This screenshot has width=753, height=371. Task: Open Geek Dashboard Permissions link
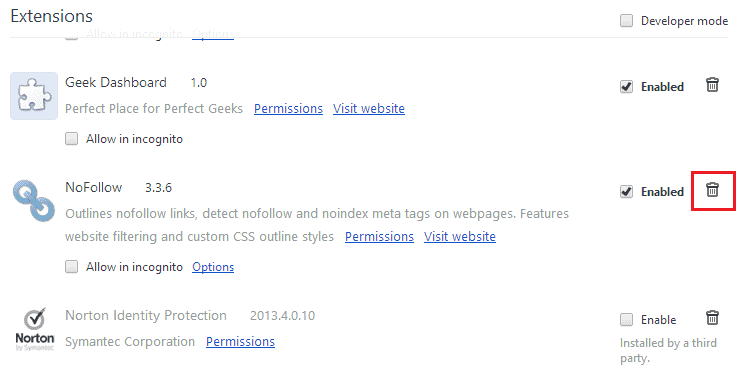pyautogui.click(x=288, y=108)
